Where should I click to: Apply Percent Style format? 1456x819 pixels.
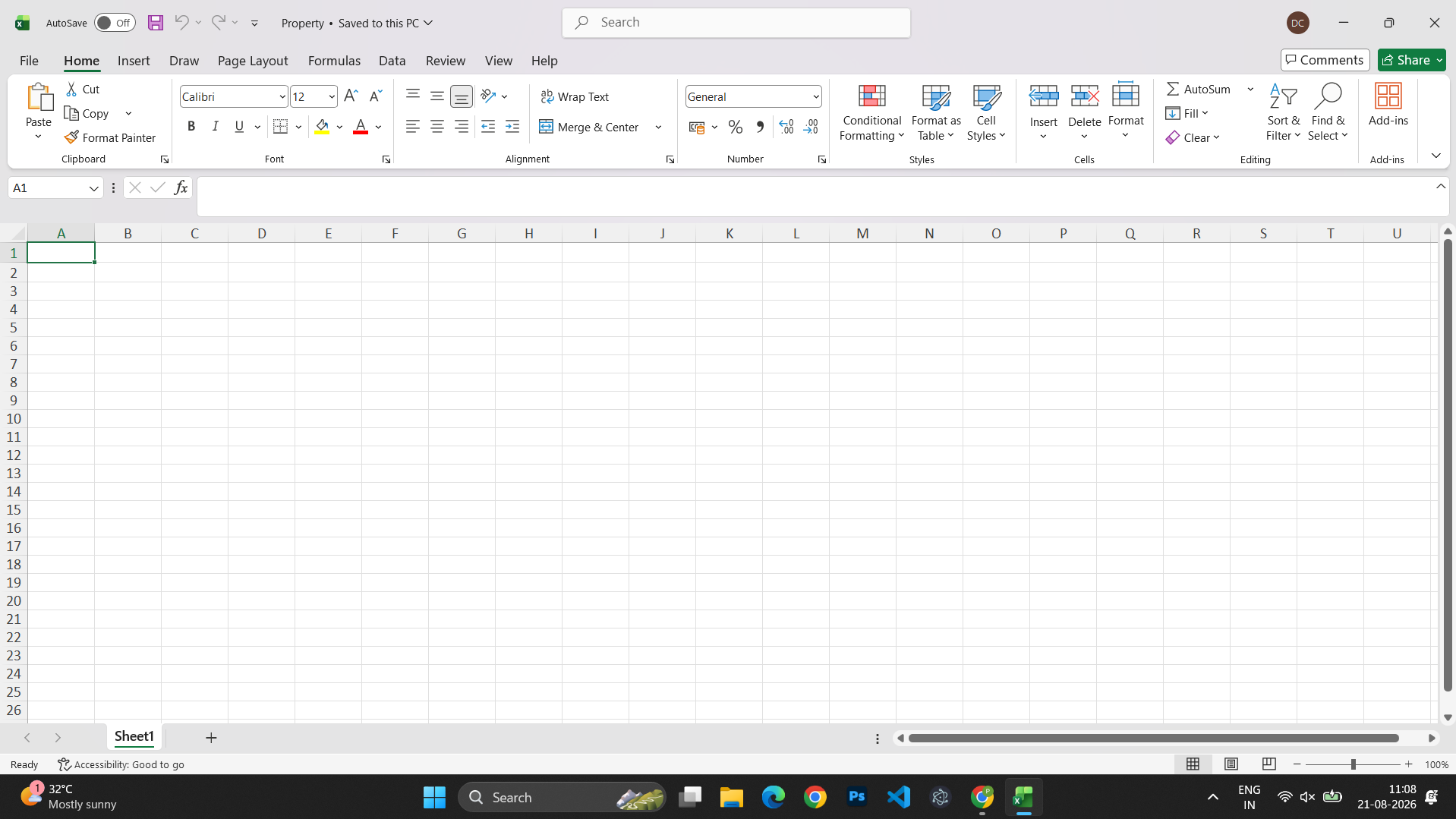[x=735, y=127]
